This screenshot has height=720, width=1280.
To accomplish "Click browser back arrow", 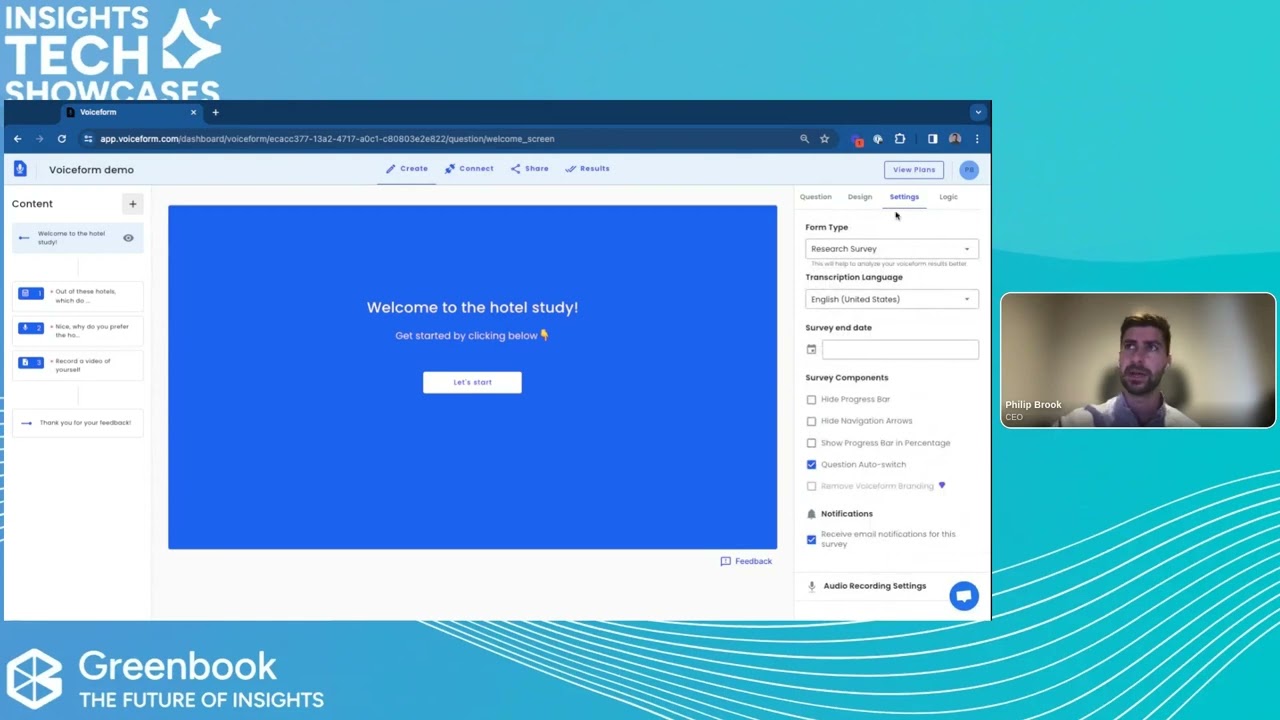I will (17, 139).
